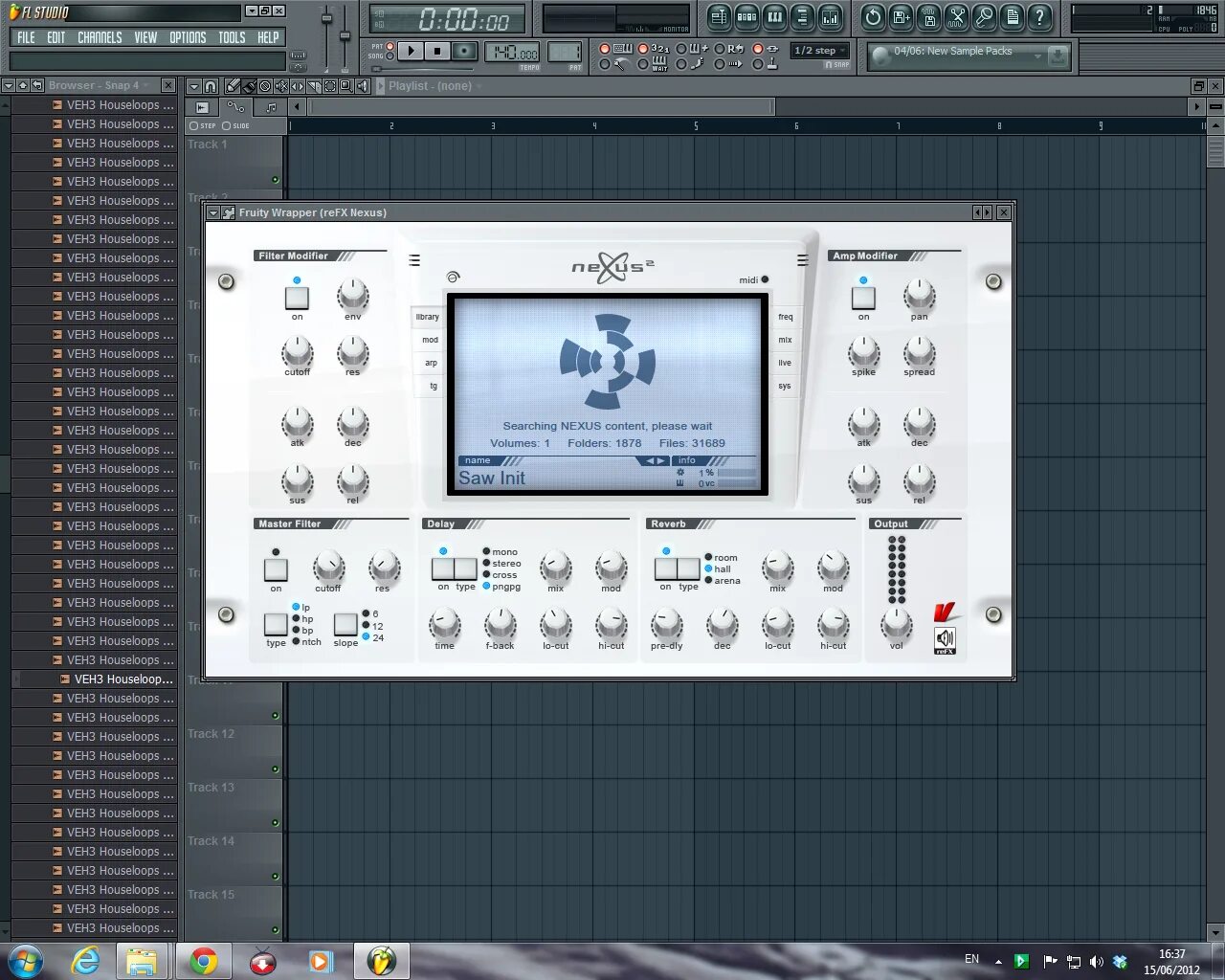Select the playlist pencil draw tool
This screenshot has width=1225, height=980.
[234, 86]
